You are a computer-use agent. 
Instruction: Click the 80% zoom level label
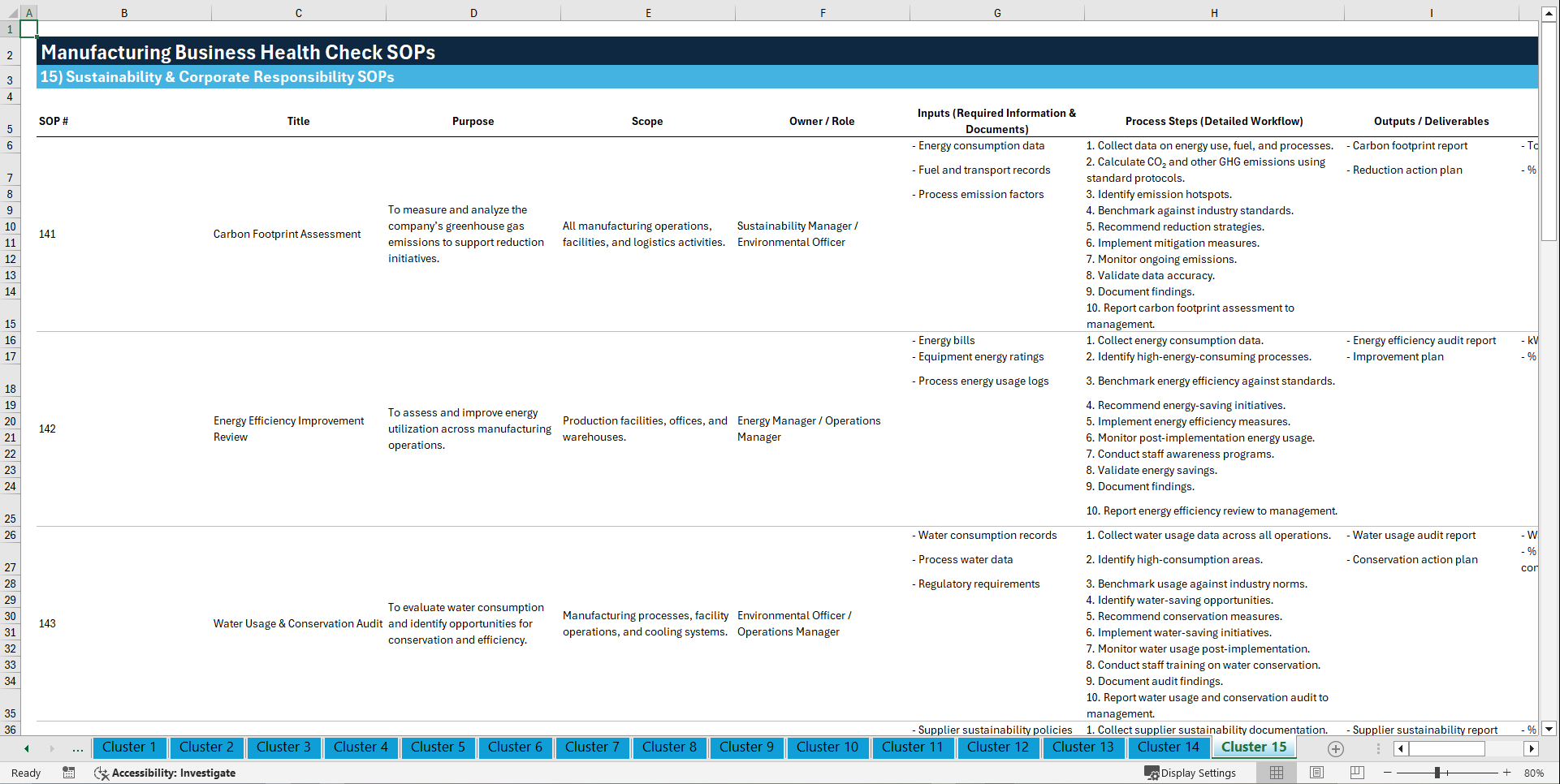click(x=1534, y=773)
